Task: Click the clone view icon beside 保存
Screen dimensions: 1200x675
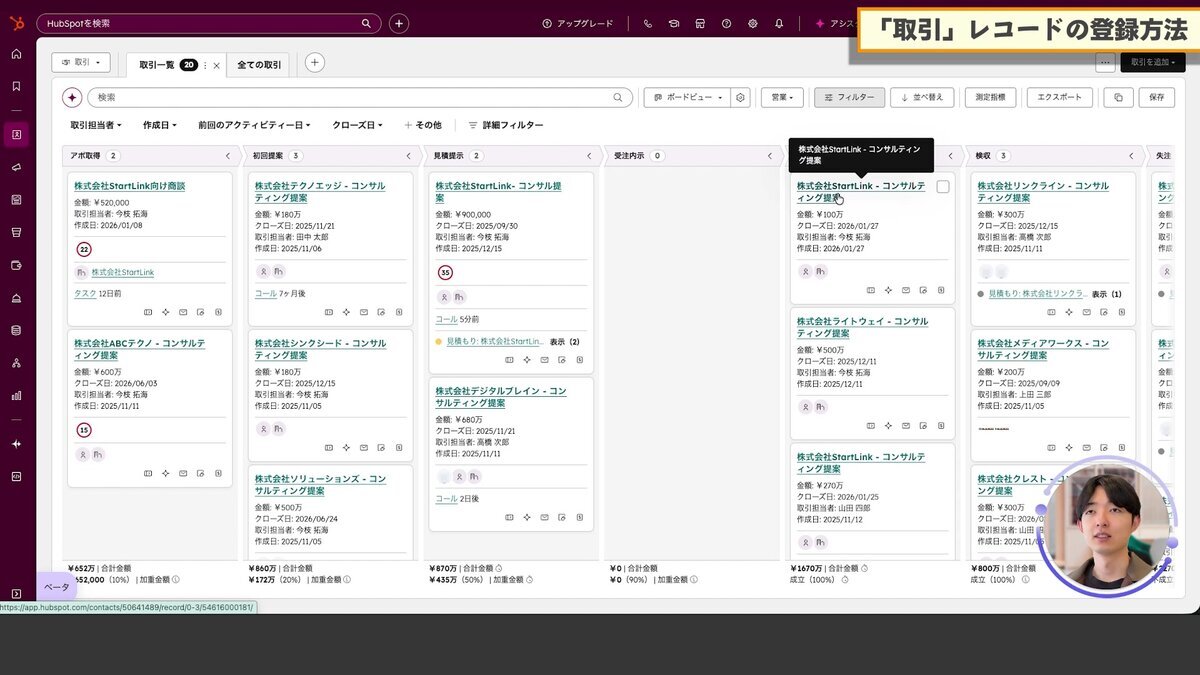Action: point(1117,97)
